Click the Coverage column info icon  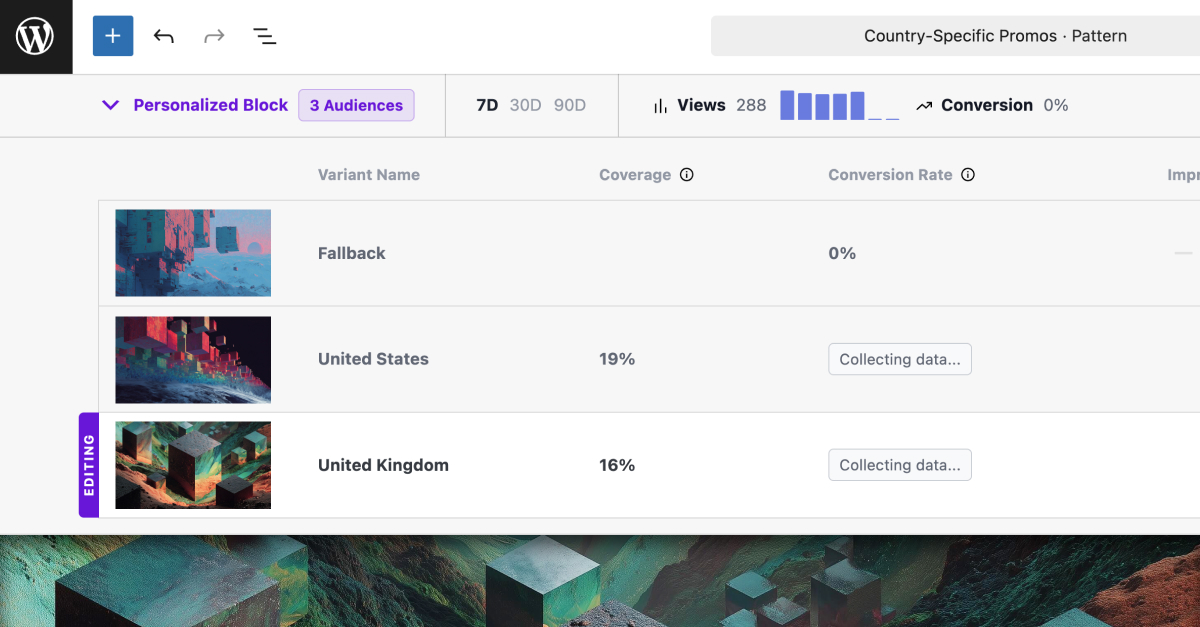686,174
